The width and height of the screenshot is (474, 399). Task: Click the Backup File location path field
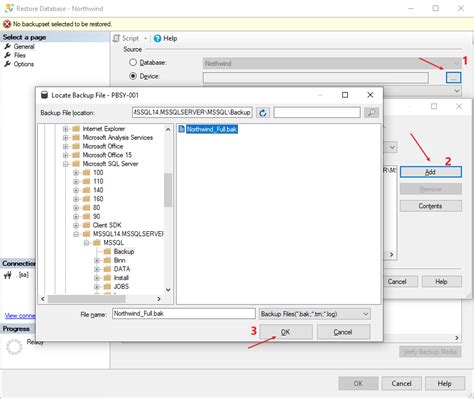tap(192, 113)
